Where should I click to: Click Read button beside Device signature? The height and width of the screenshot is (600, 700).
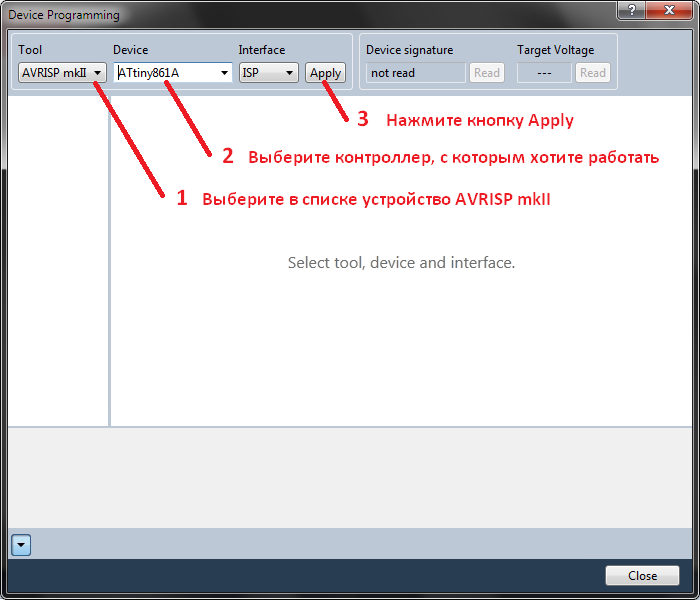click(487, 73)
